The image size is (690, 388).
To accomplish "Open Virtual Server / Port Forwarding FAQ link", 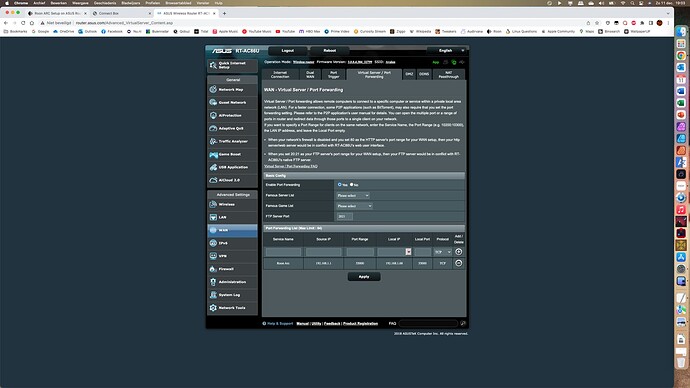I will click(x=291, y=166).
